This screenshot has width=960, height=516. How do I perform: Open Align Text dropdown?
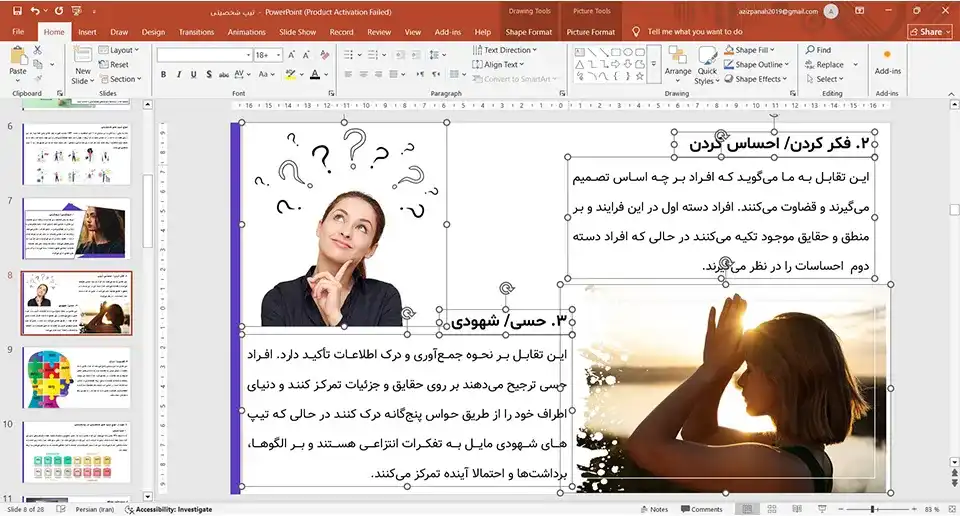click(x=498, y=64)
